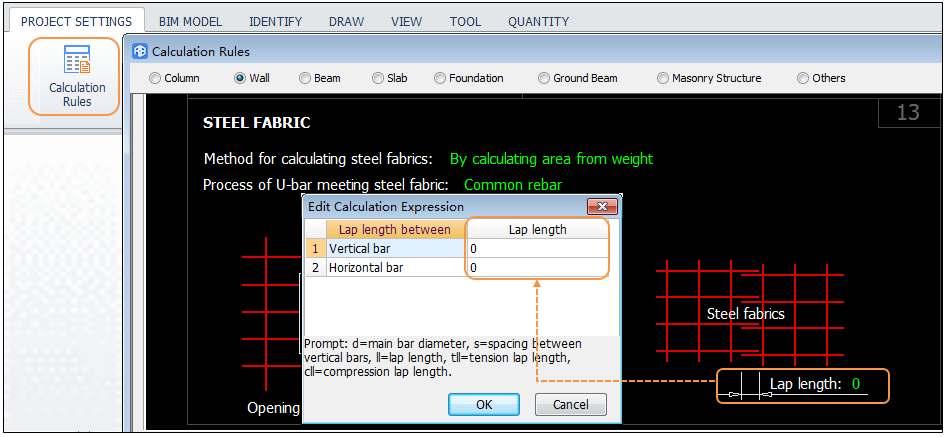
Task: Open the DRAW ribbon tab
Action: tap(346, 21)
